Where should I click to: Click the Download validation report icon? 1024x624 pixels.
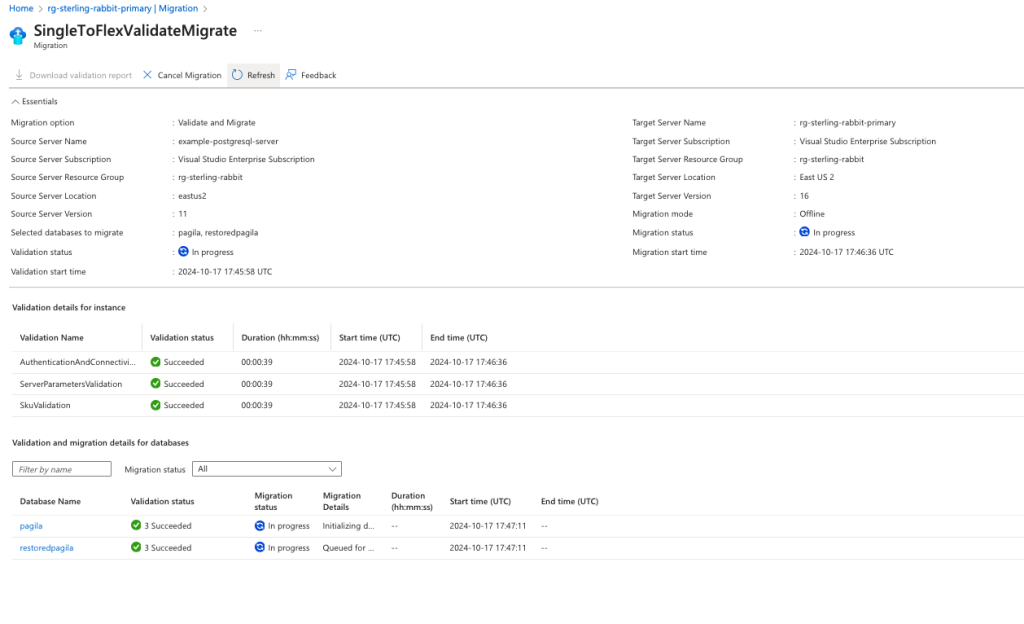tap(19, 75)
